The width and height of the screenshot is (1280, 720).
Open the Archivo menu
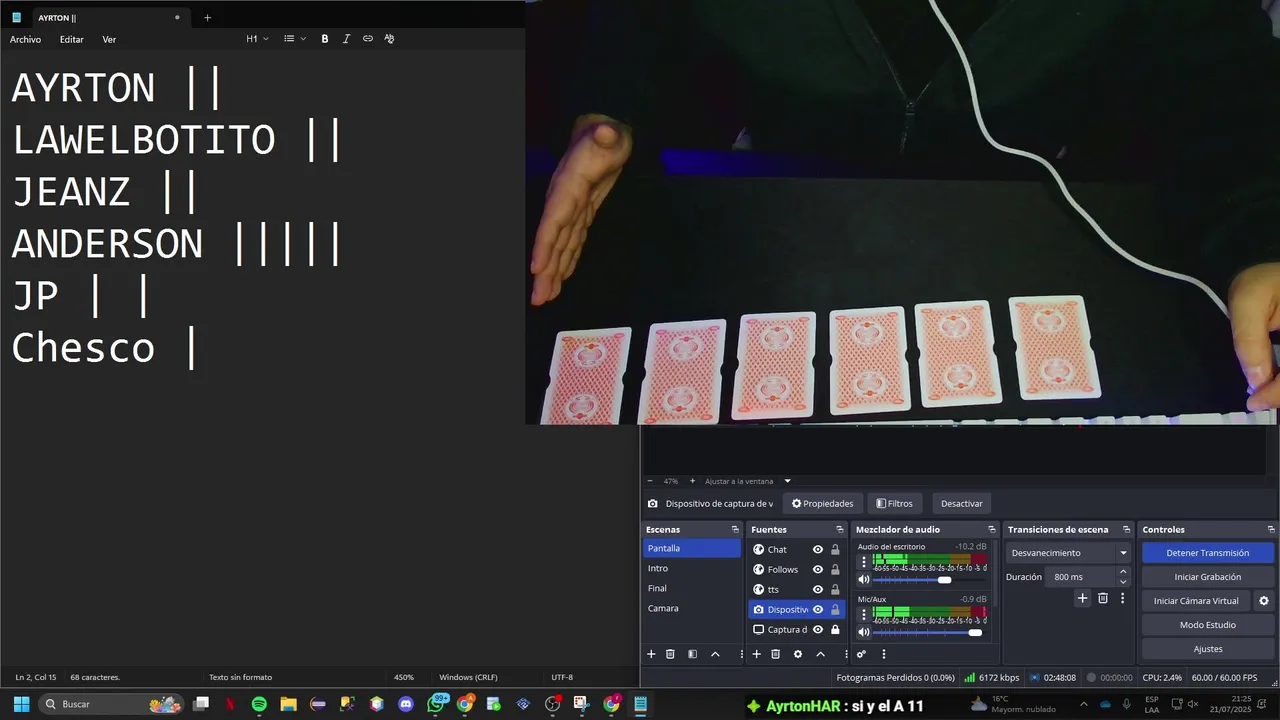coord(25,39)
